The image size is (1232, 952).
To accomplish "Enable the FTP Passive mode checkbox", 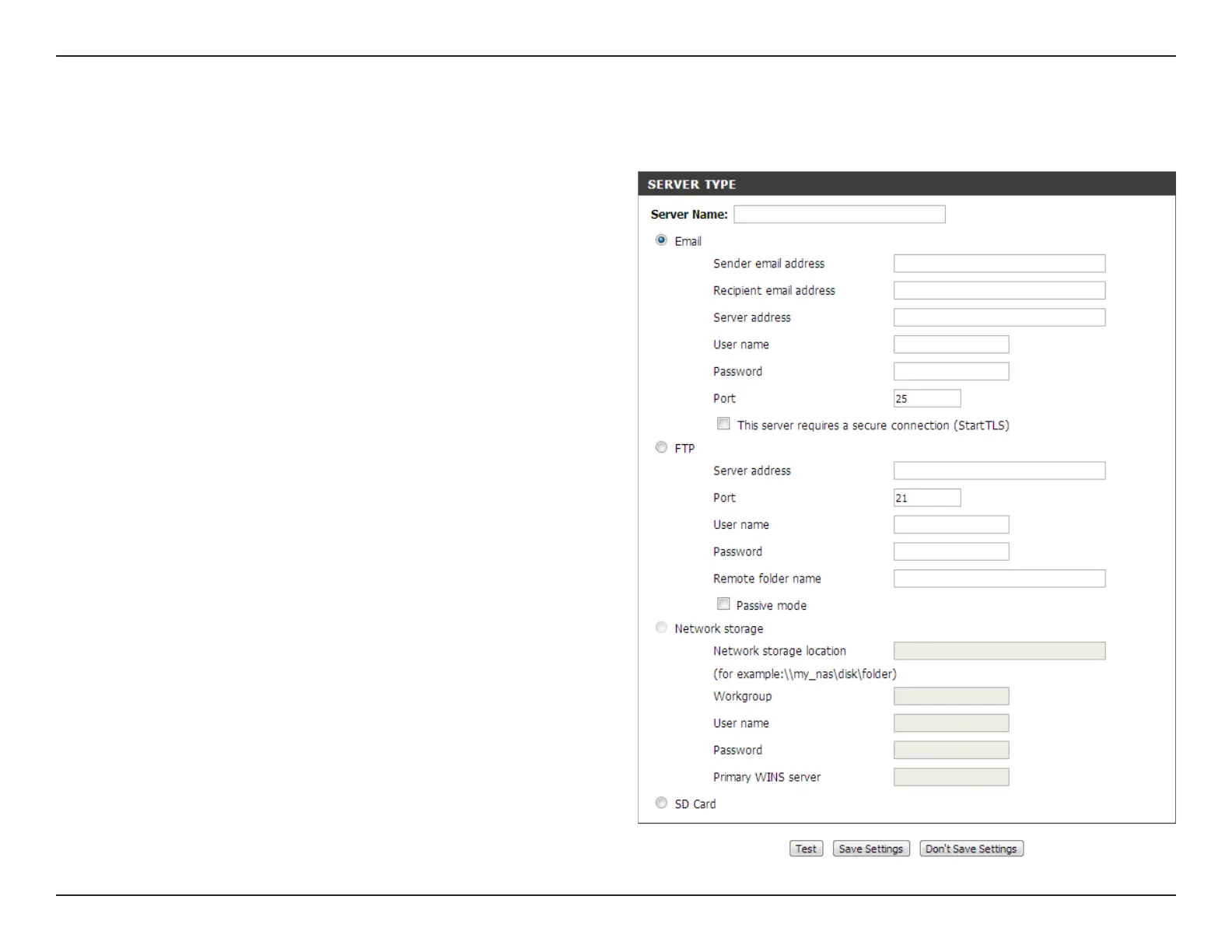I will click(723, 604).
